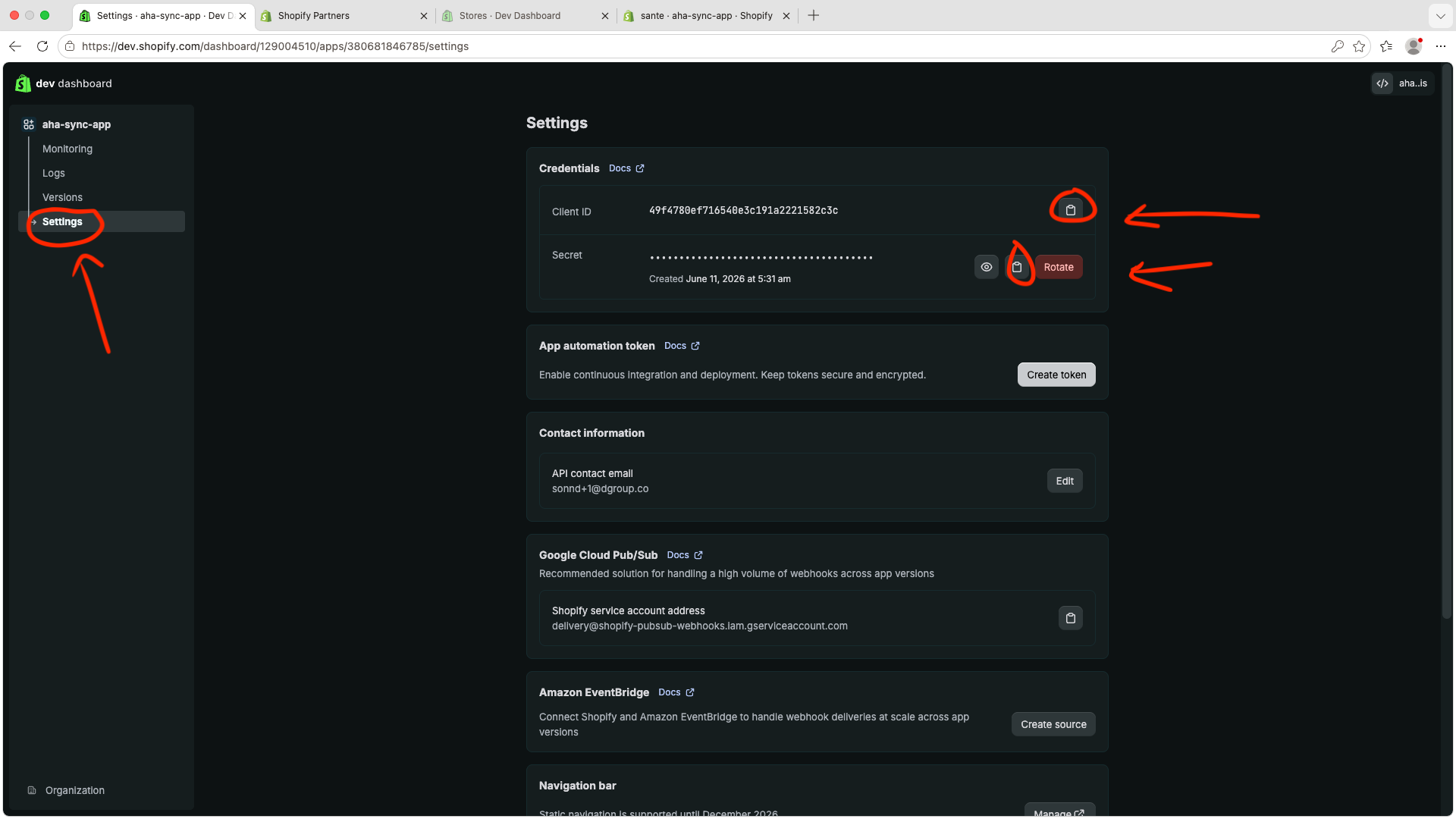Viewport: 1456px width, 819px height.
Task: Click the API contact email address text
Action: pyautogui.click(x=600, y=489)
